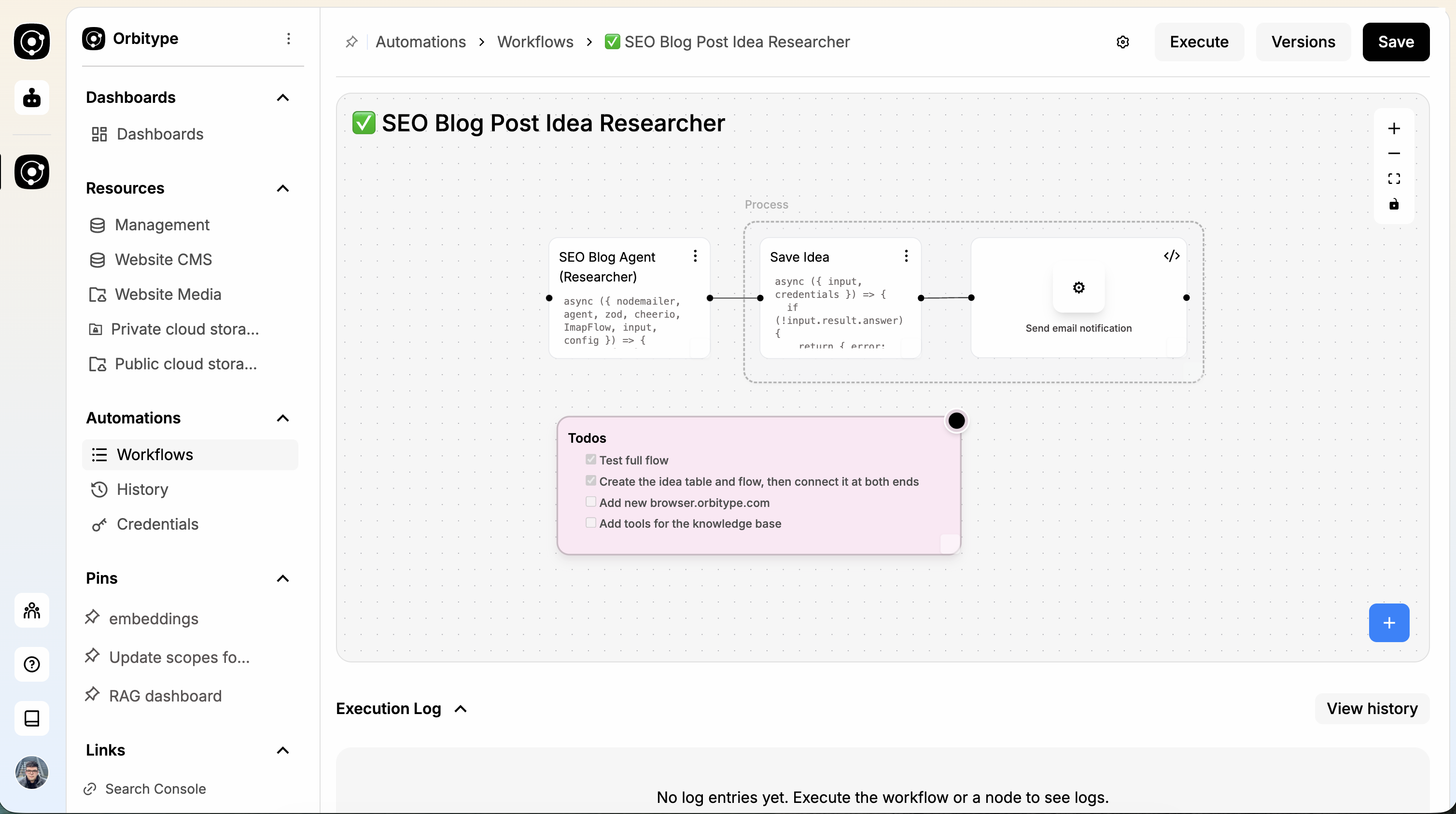
Task: Unlock the canvas with the lock icon
Action: point(1394,204)
